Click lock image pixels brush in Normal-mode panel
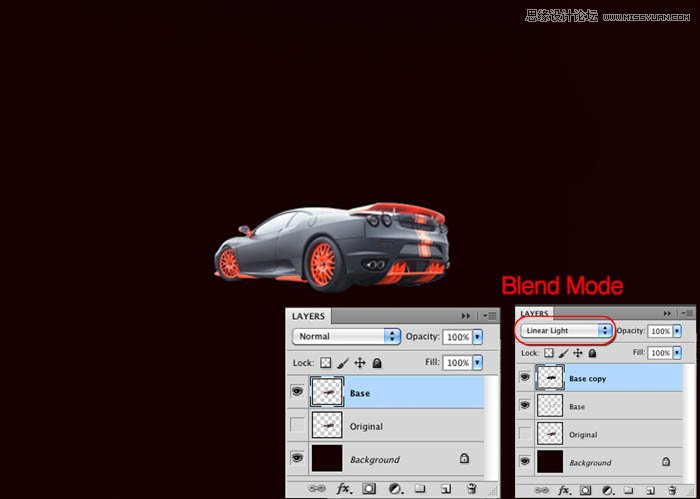This screenshot has width=700, height=499. click(x=343, y=363)
